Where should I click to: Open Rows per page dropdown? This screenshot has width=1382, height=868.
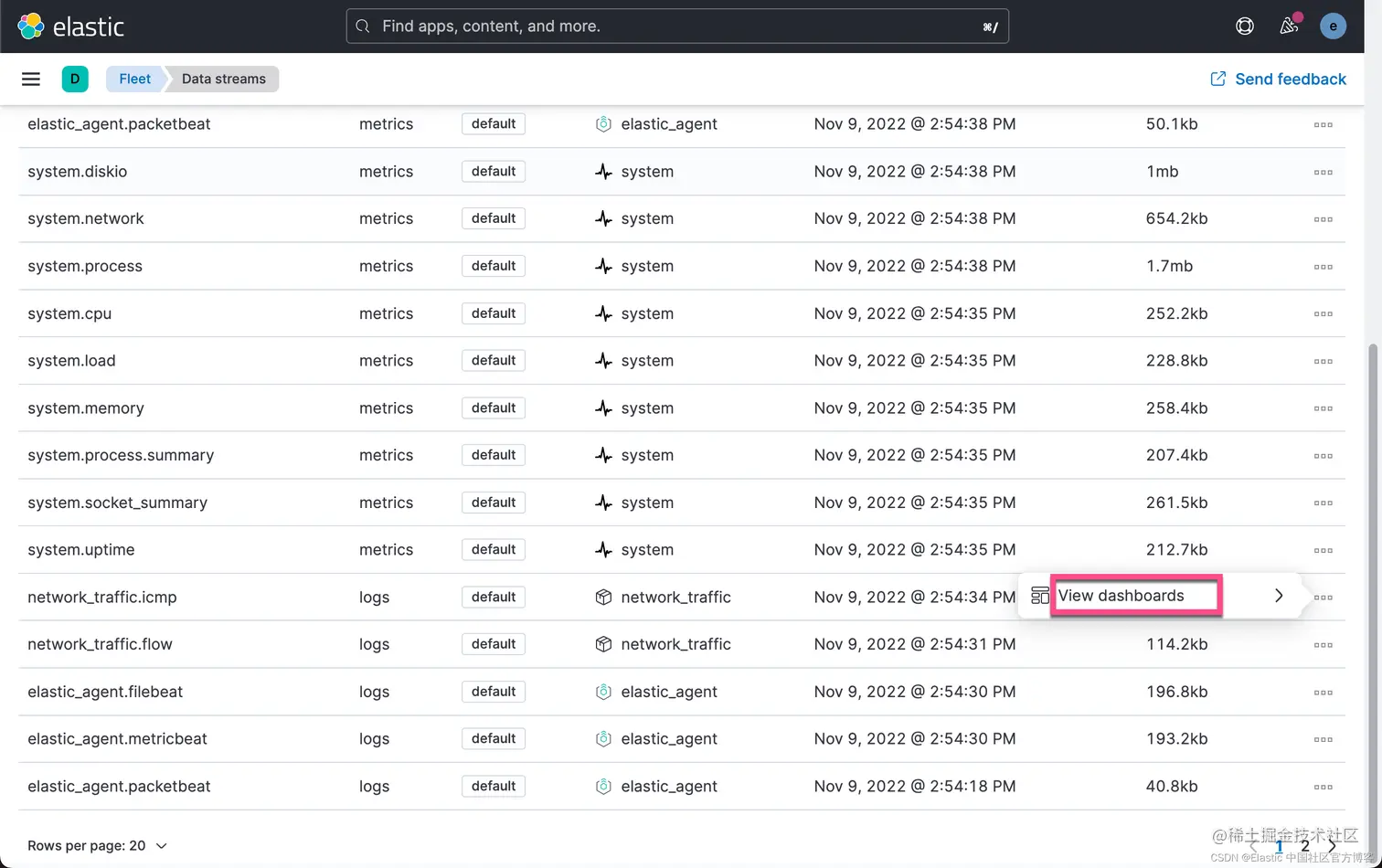click(98, 846)
